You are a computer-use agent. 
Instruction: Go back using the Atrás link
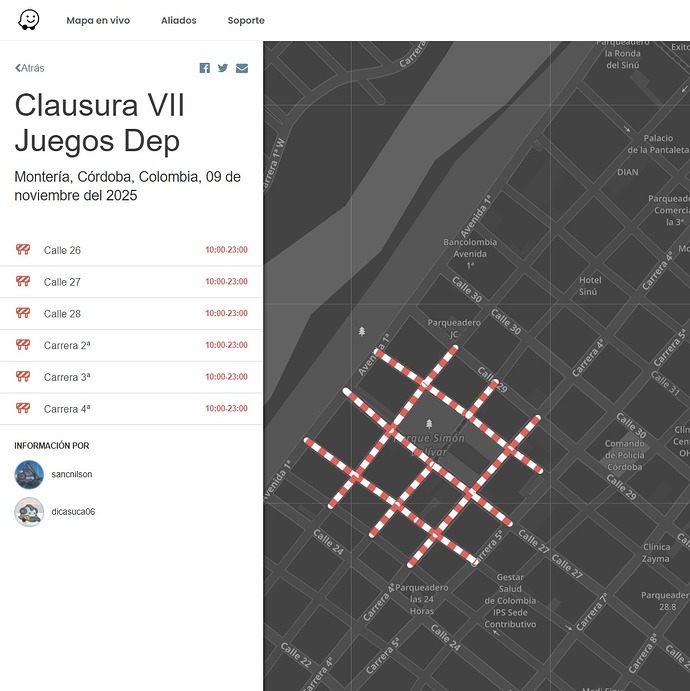(x=30, y=68)
